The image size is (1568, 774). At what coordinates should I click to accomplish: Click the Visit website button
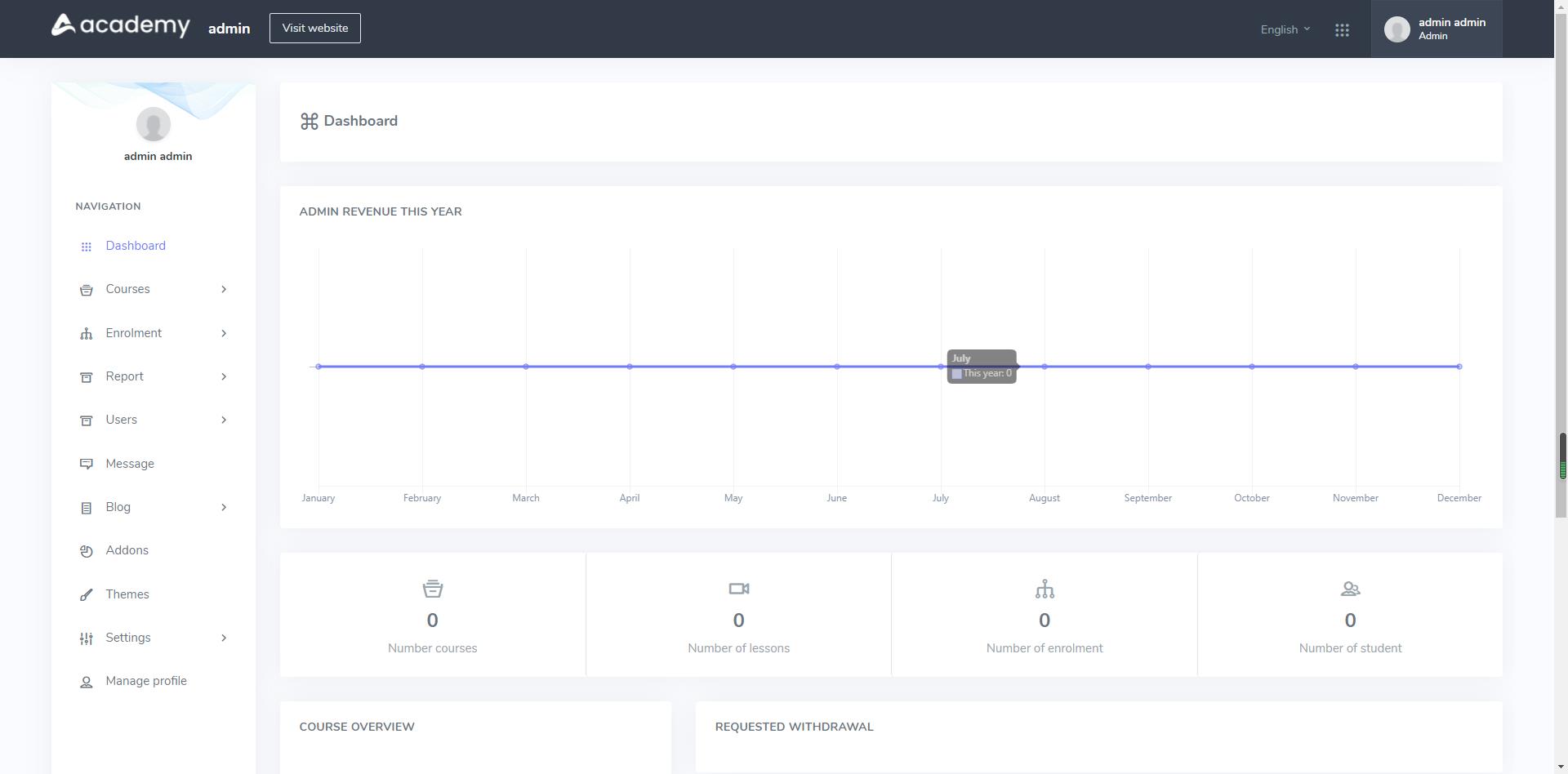pos(315,28)
